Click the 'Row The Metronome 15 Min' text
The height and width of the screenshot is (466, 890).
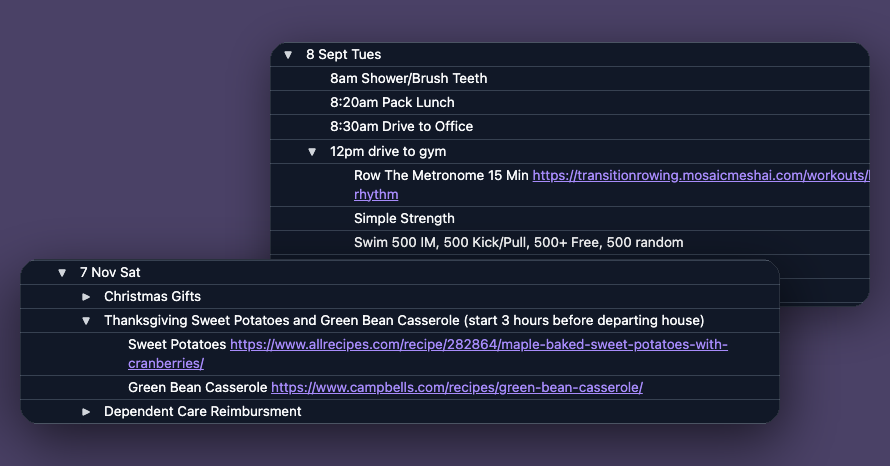(441, 175)
